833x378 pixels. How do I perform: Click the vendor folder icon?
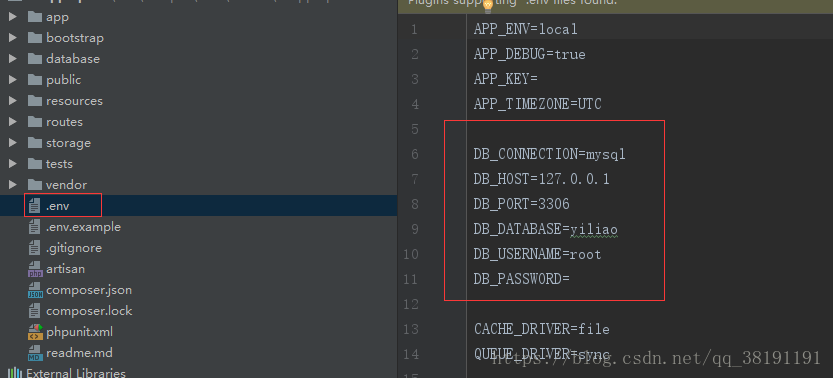(35, 185)
